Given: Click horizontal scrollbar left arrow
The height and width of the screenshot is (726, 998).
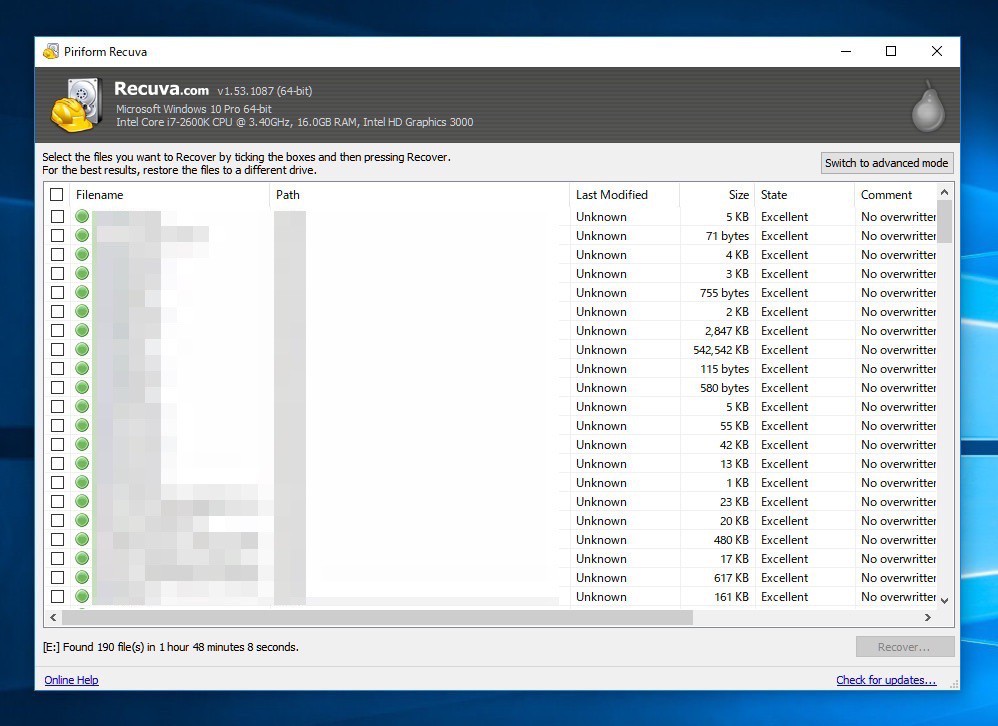Looking at the screenshot, I should pos(53,617).
